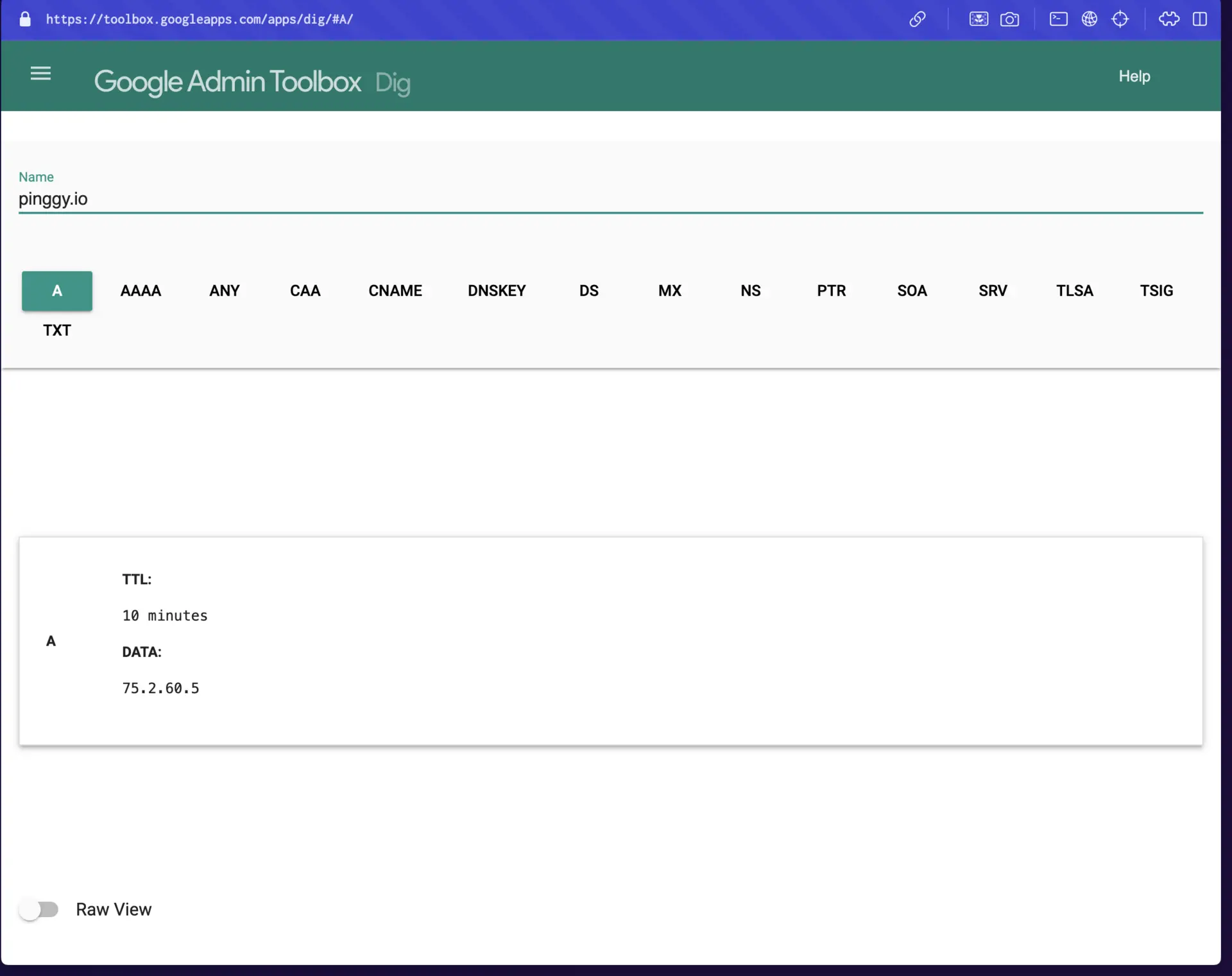Click the extensions icon in browser toolbar
Image resolution: width=1232 pixels, height=976 pixels.
(x=1167, y=19)
